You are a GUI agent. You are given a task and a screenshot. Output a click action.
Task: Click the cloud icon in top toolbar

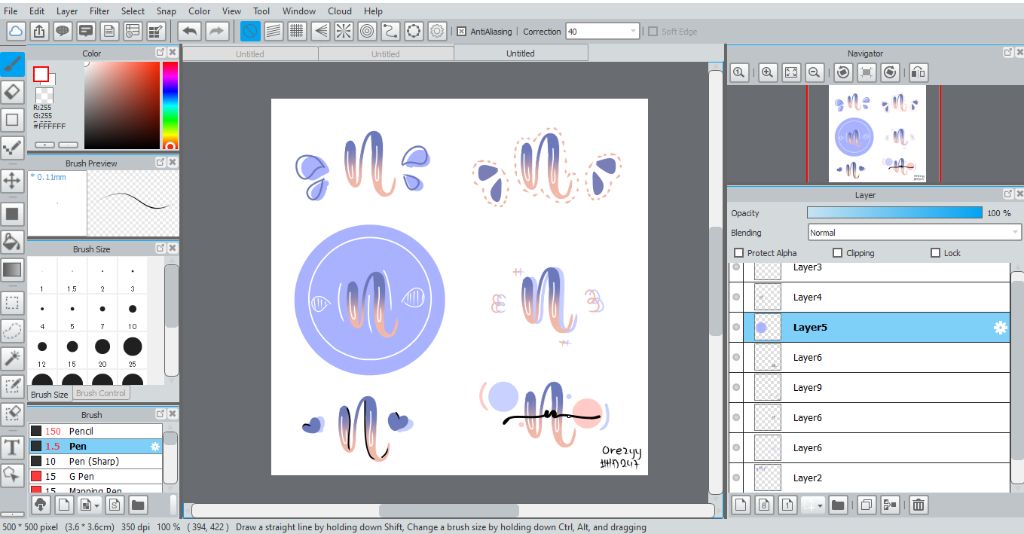[16, 31]
